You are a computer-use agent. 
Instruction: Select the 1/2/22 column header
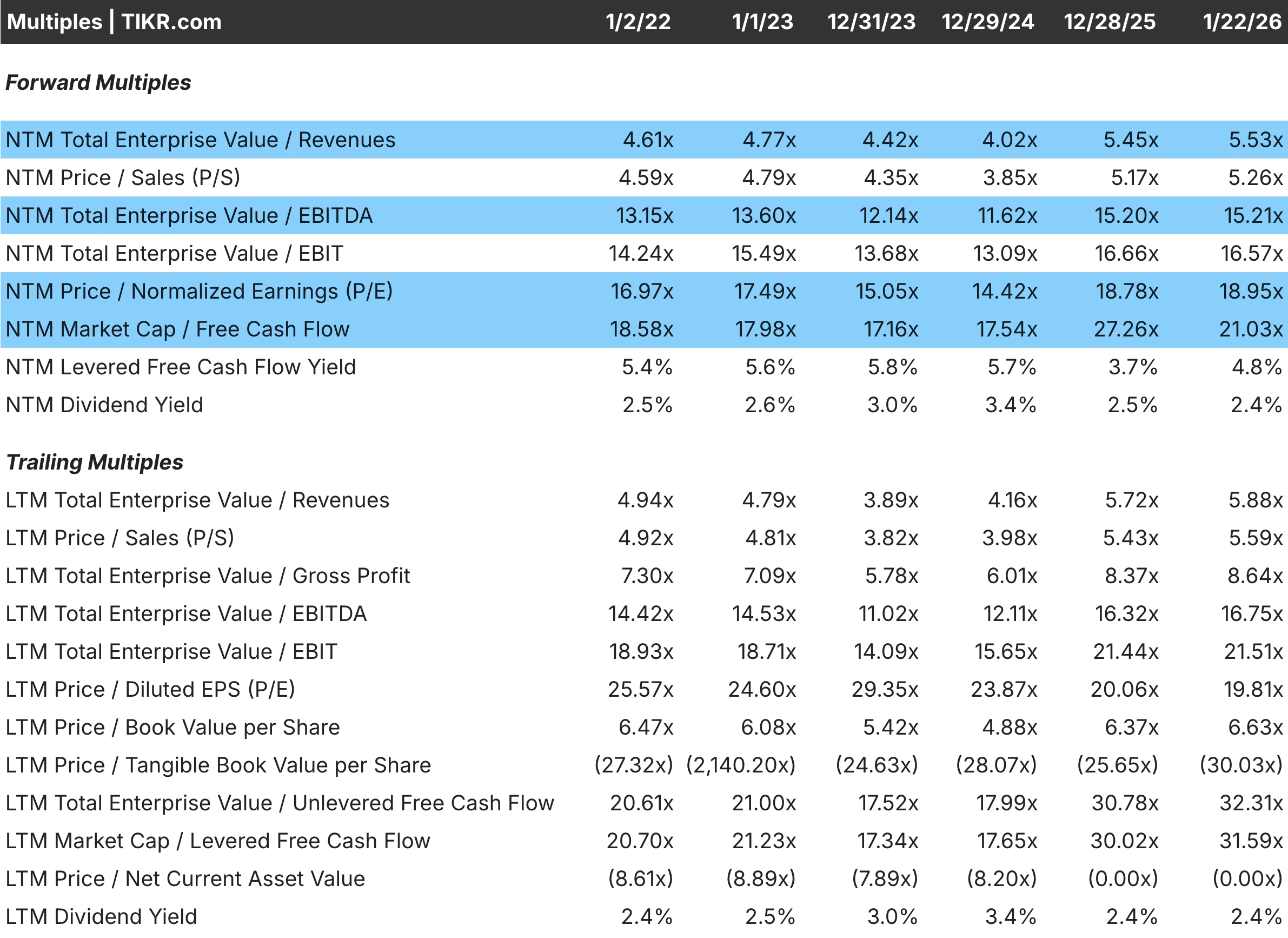[638, 22]
